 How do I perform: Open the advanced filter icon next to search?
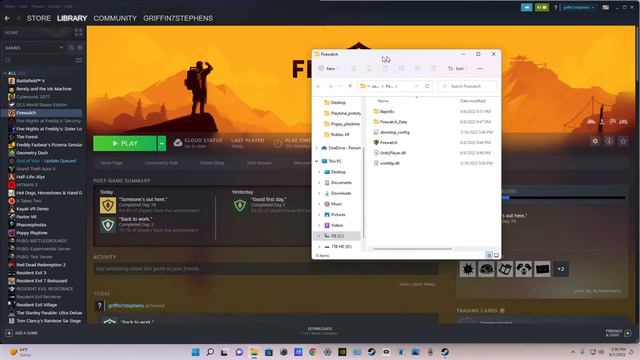click(78, 60)
